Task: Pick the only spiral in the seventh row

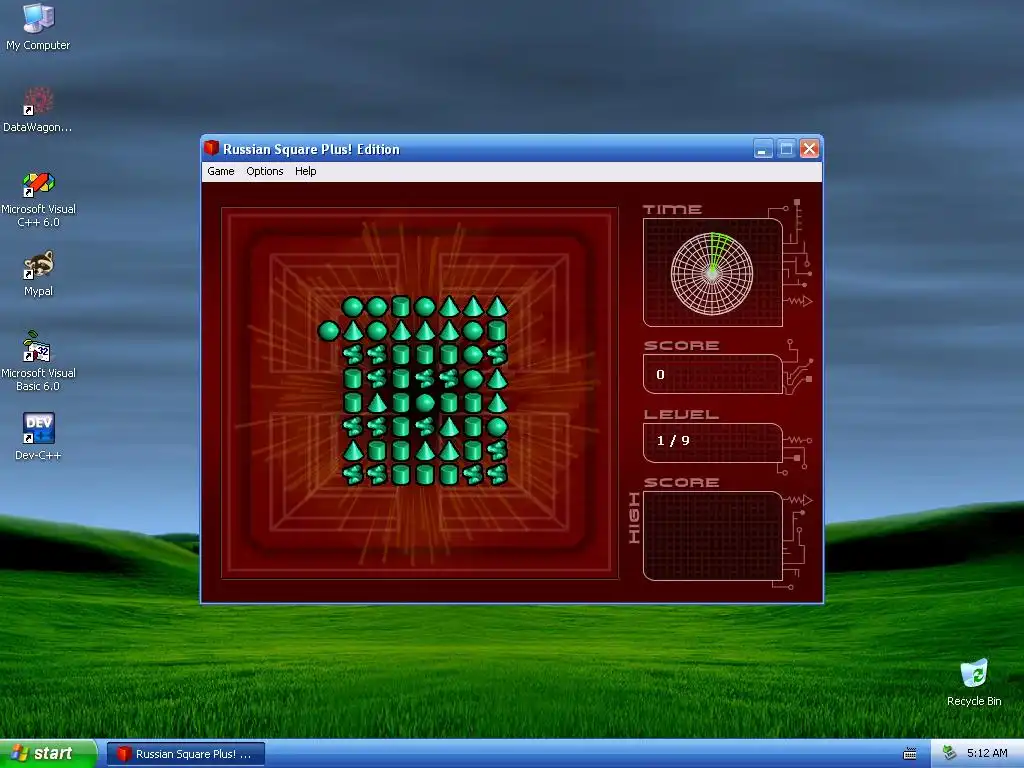Action: 497,451
